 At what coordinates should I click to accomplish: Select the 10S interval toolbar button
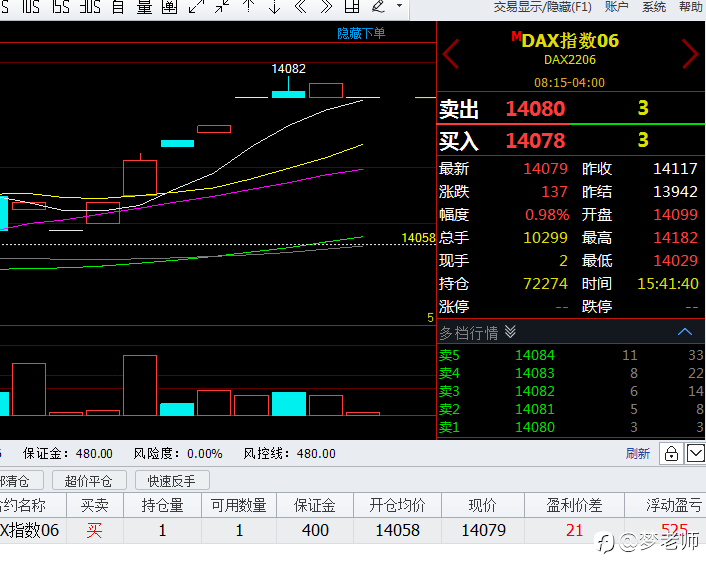(x=31, y=7)
